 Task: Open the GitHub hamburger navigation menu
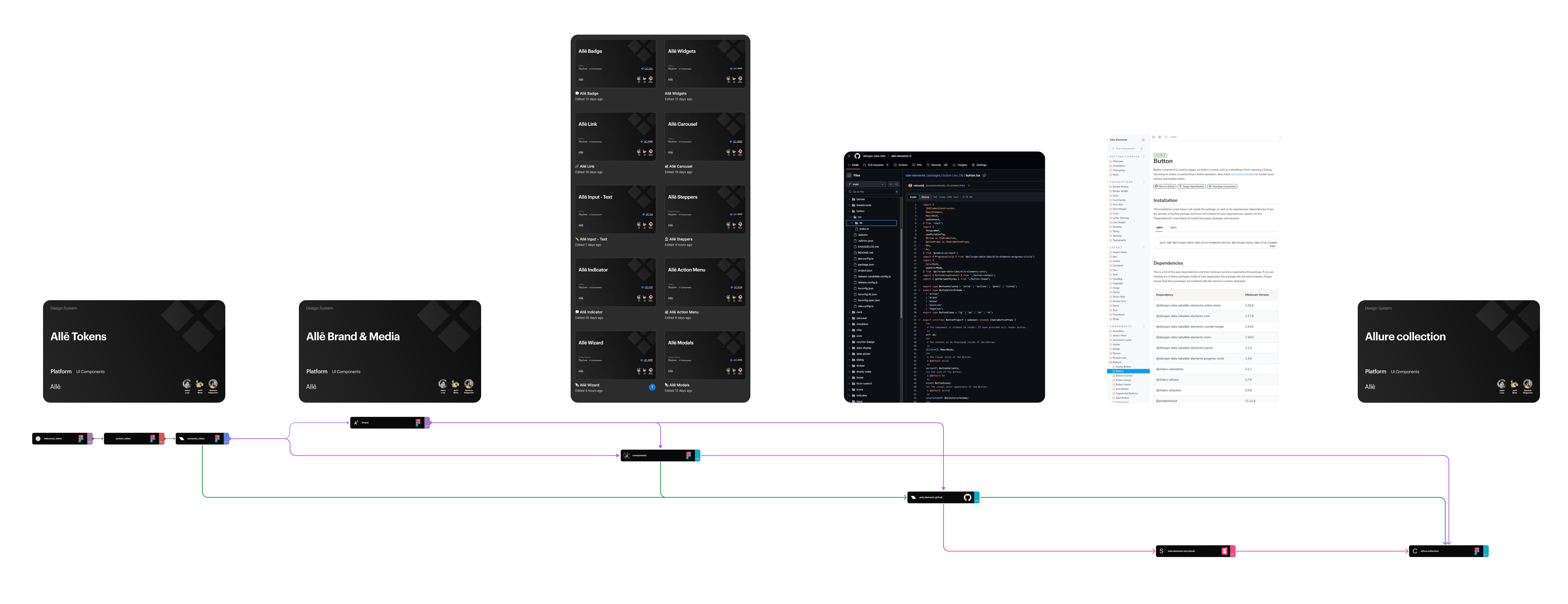coord(849,156)
